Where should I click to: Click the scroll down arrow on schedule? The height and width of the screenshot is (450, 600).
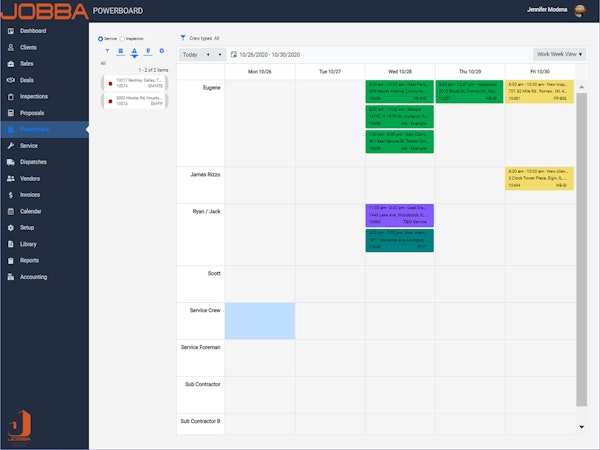[581, 427]
